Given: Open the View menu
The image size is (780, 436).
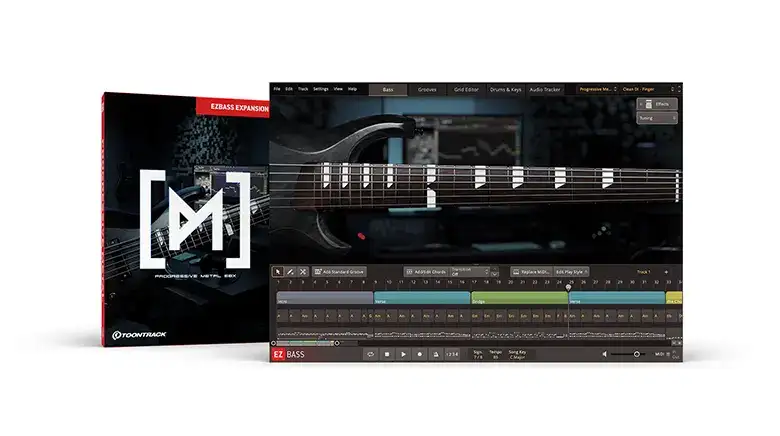Looking at the screenshot, I should click(x=338, y=89).
